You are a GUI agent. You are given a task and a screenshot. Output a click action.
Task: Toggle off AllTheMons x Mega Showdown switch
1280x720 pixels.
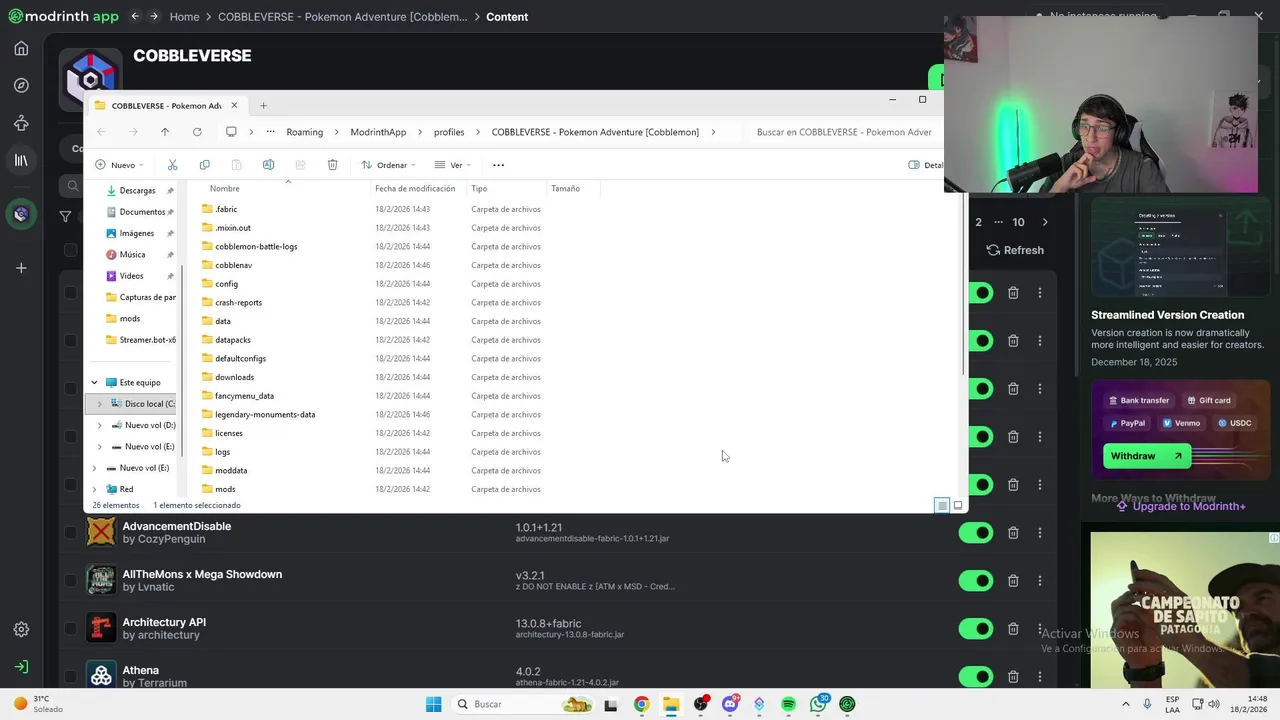pos(976,580)
